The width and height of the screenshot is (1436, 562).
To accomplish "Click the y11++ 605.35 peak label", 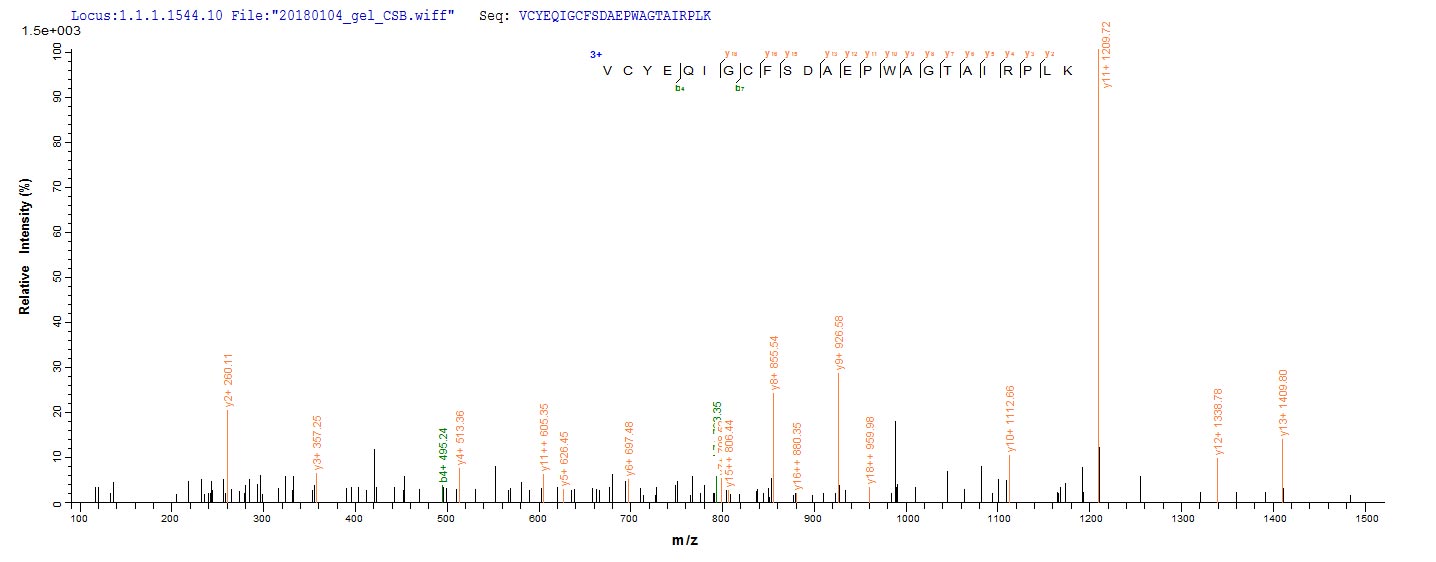I will click(544, 437).
